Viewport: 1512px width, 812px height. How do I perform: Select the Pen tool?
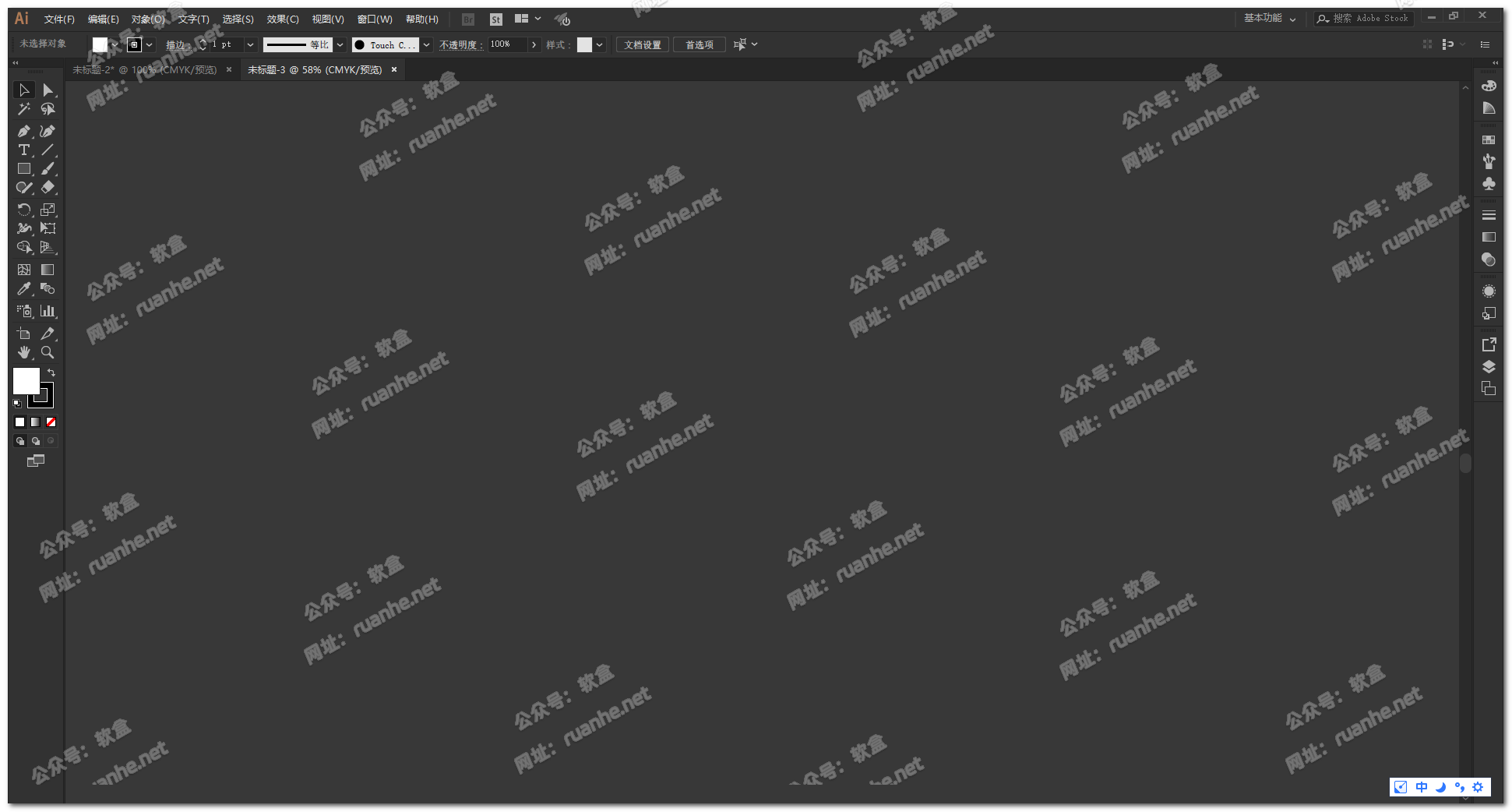click(23, 131)
